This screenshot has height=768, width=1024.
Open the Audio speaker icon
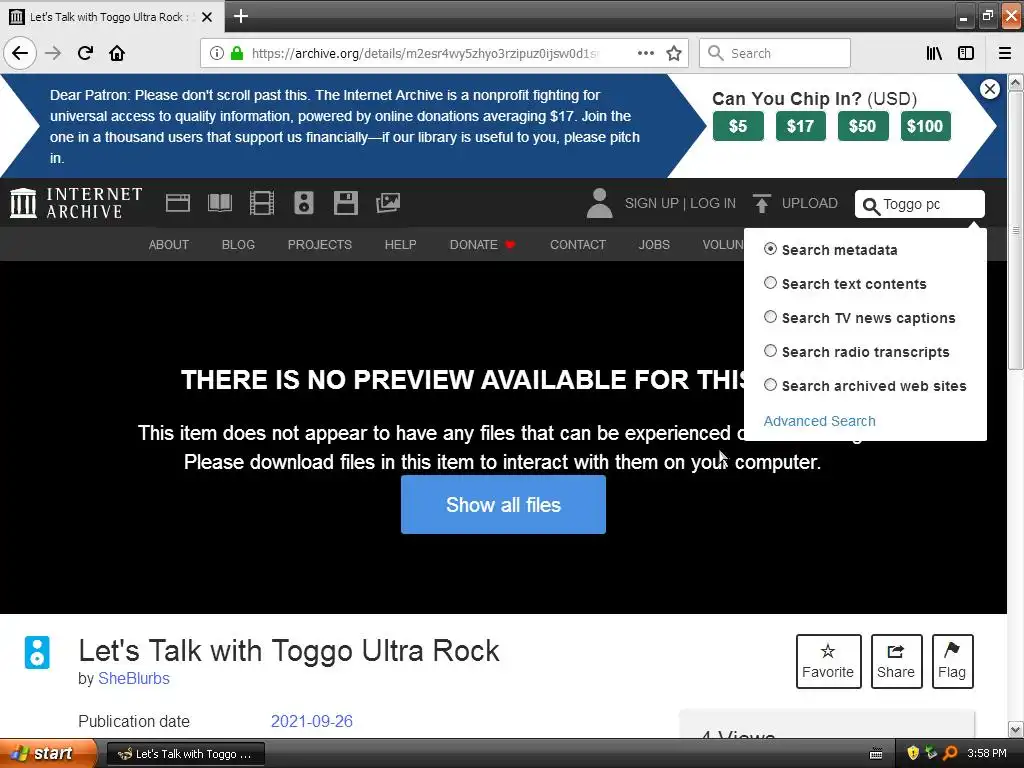(304, 203)
